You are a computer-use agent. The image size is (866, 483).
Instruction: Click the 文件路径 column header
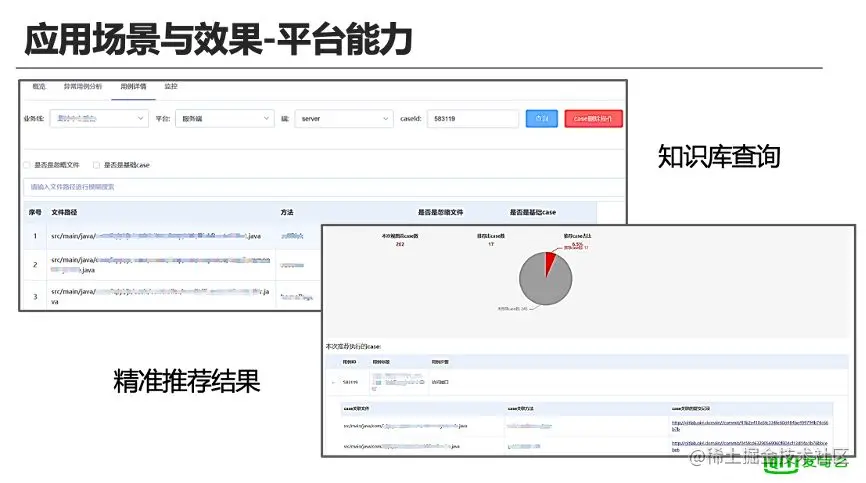click(64, 212)
